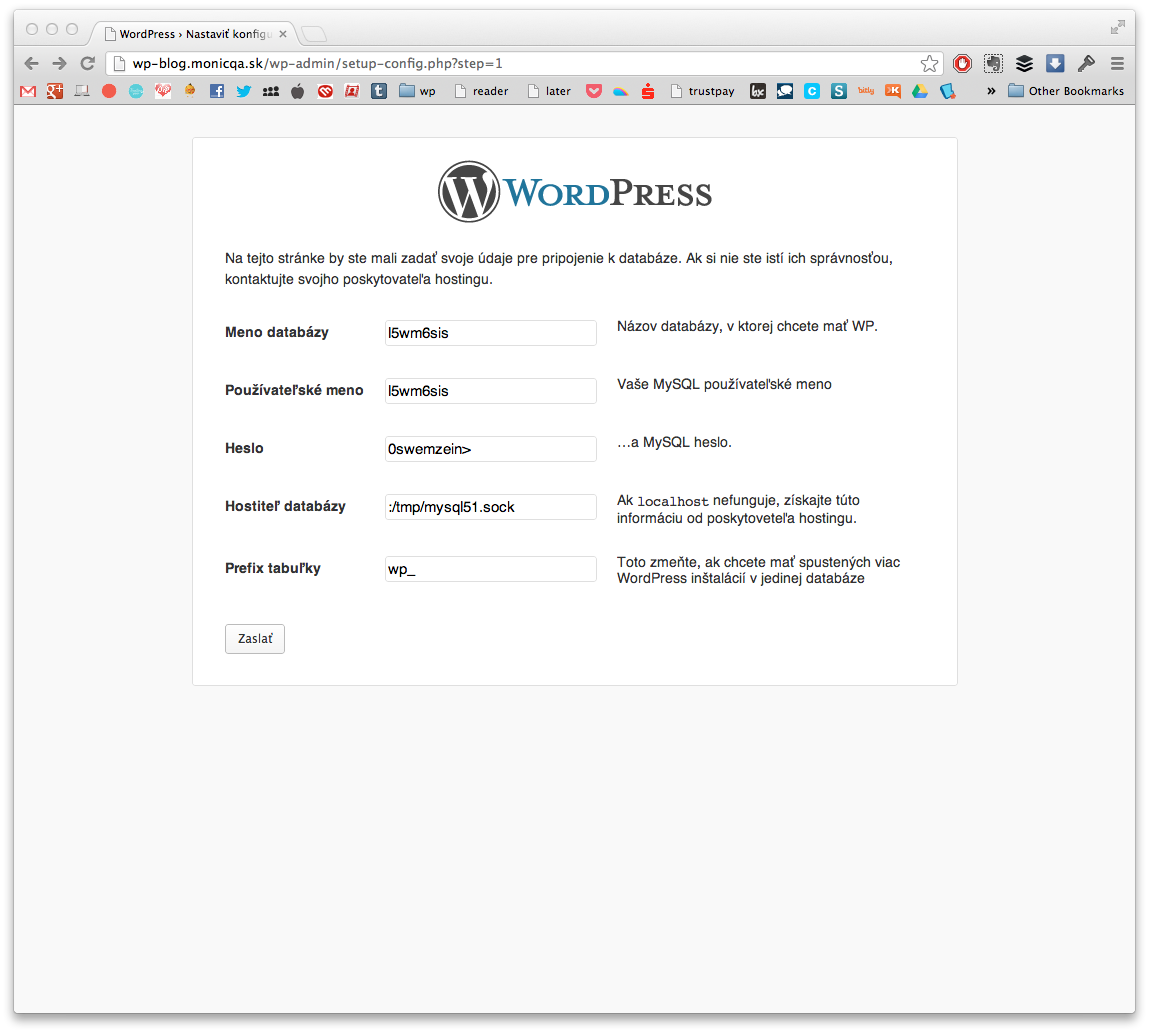
Task: Open the wp bookmarks folder
Action: click(418, 91)
